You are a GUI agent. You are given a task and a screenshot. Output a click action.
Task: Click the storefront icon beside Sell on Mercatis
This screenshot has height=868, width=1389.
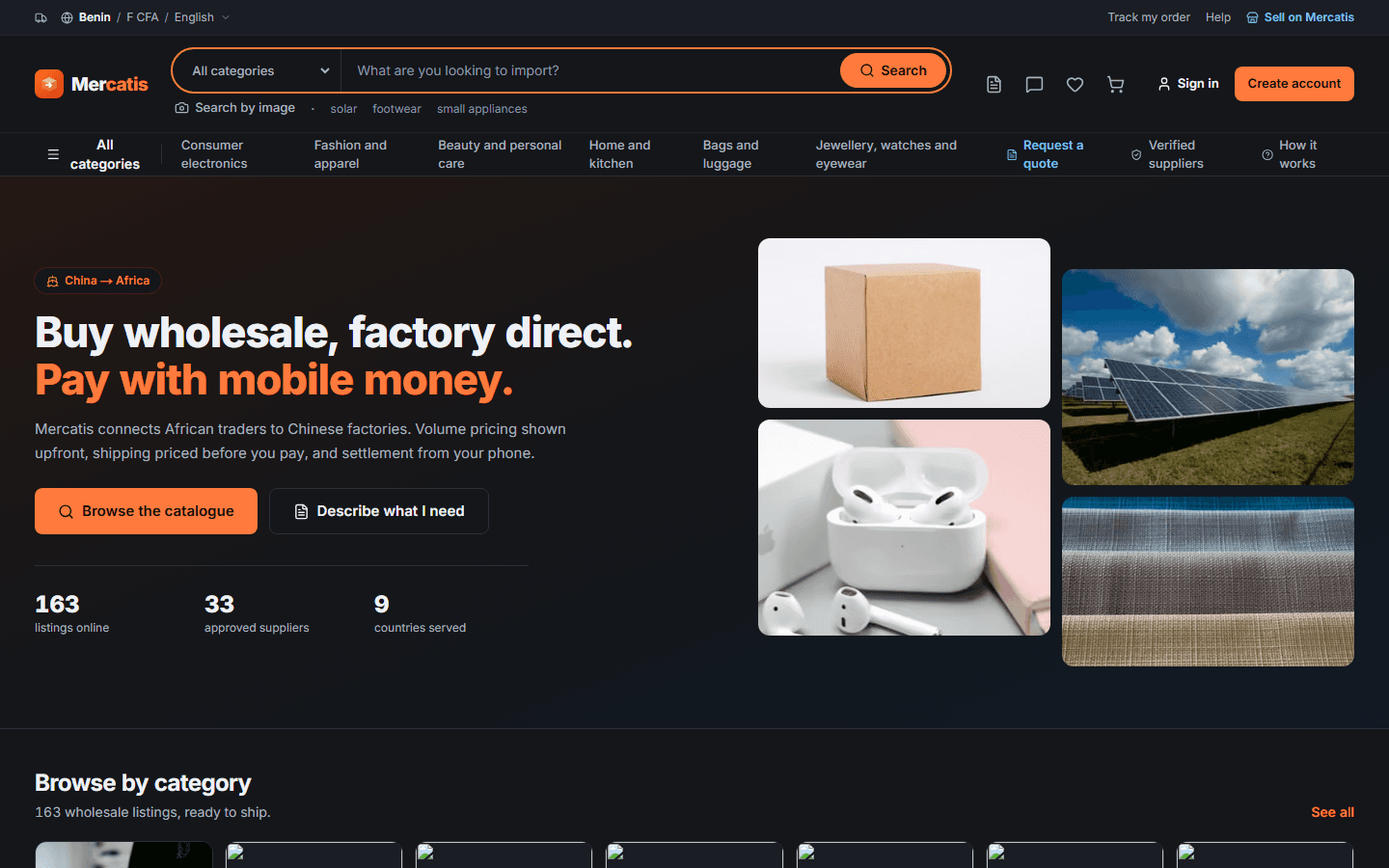click(x=1252, y=17)
